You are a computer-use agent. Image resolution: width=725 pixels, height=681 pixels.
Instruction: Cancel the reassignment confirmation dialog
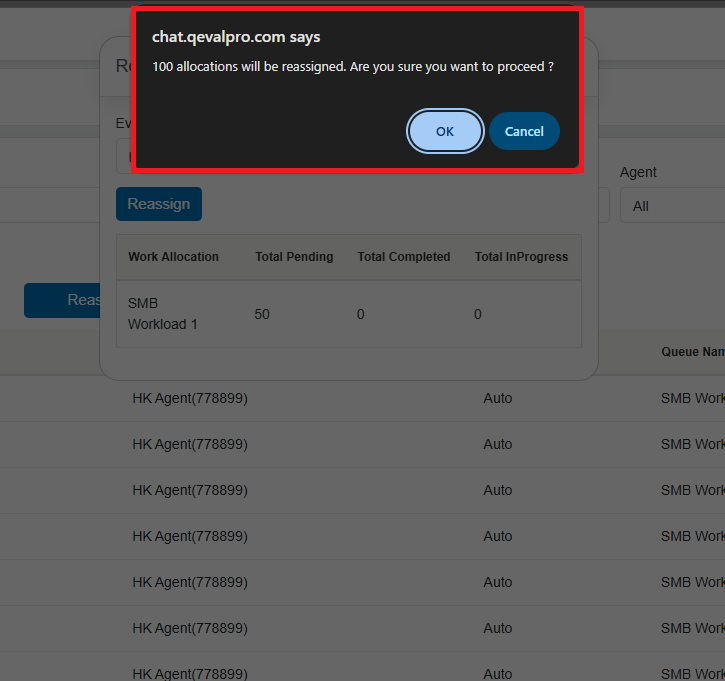tap(524, 131)
